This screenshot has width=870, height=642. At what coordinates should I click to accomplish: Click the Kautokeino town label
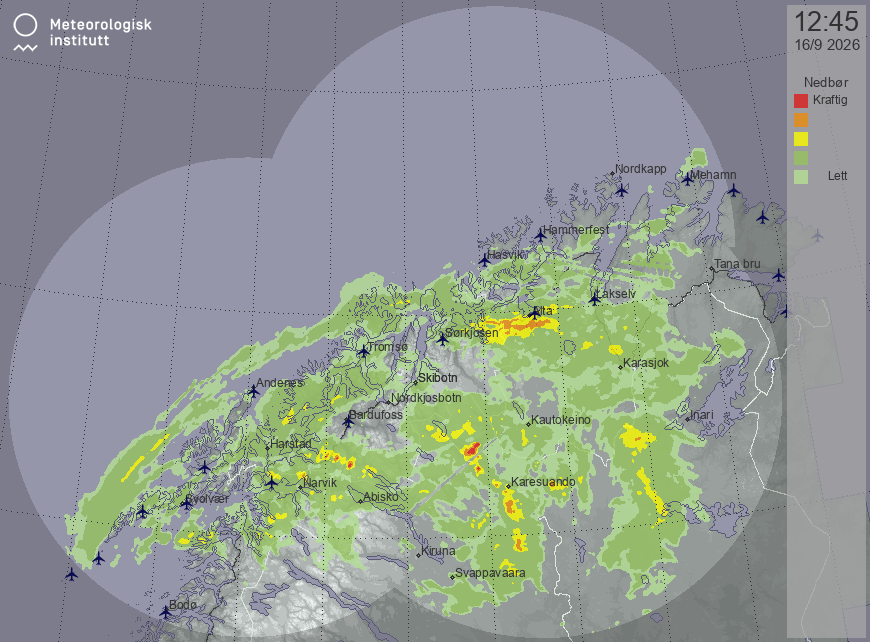(x=561, y=420)
